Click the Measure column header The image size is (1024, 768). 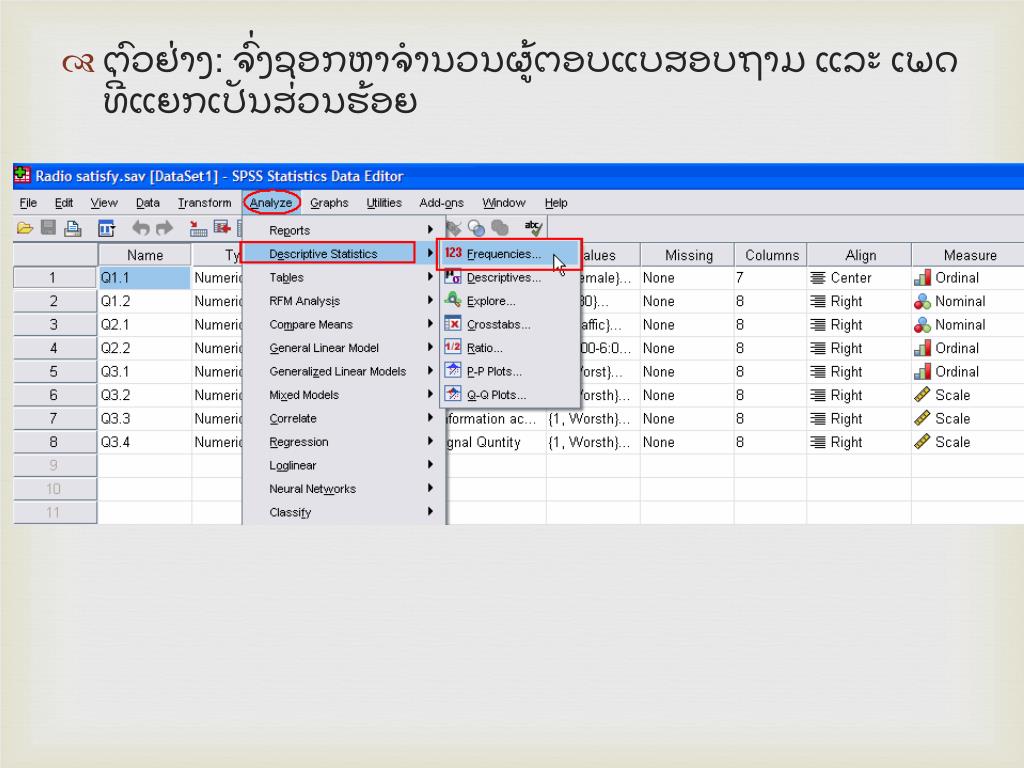point(968,255)
